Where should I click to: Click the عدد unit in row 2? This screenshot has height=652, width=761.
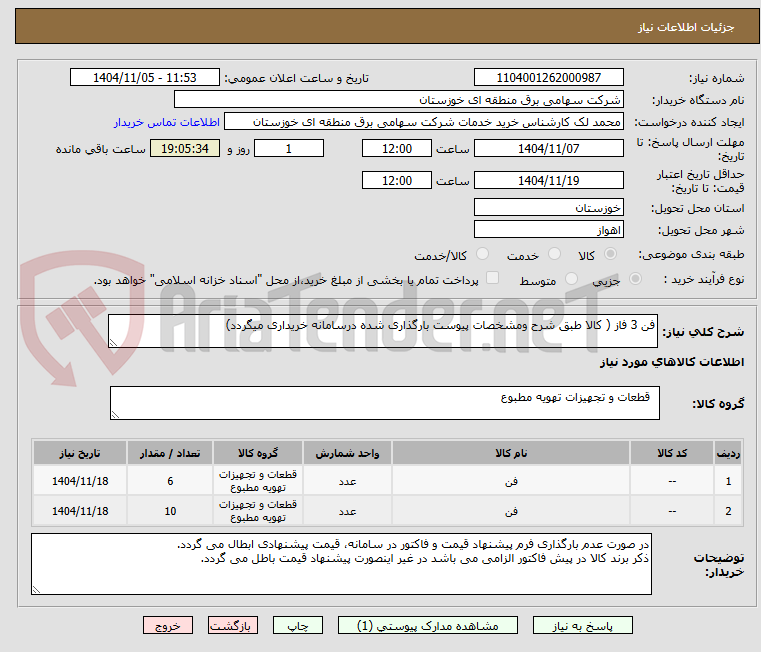point(347,511)
